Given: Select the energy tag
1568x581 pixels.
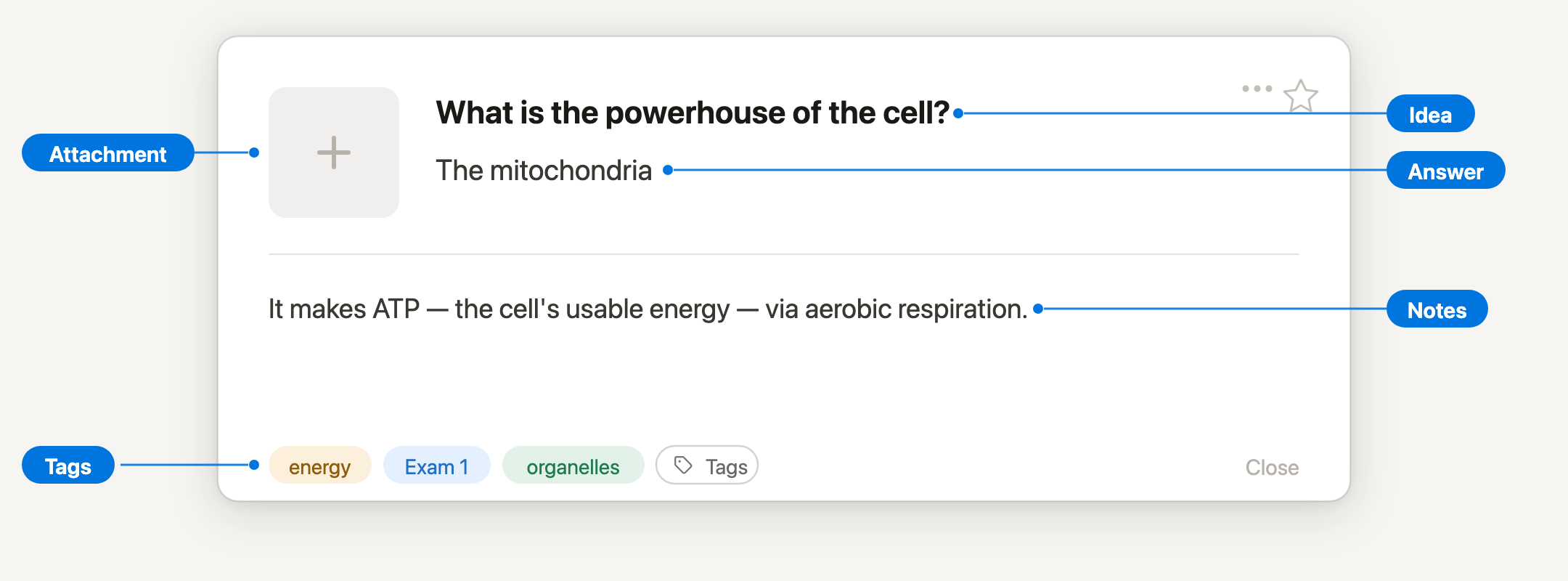Looking at the screenshot, I should pos(320,465).
